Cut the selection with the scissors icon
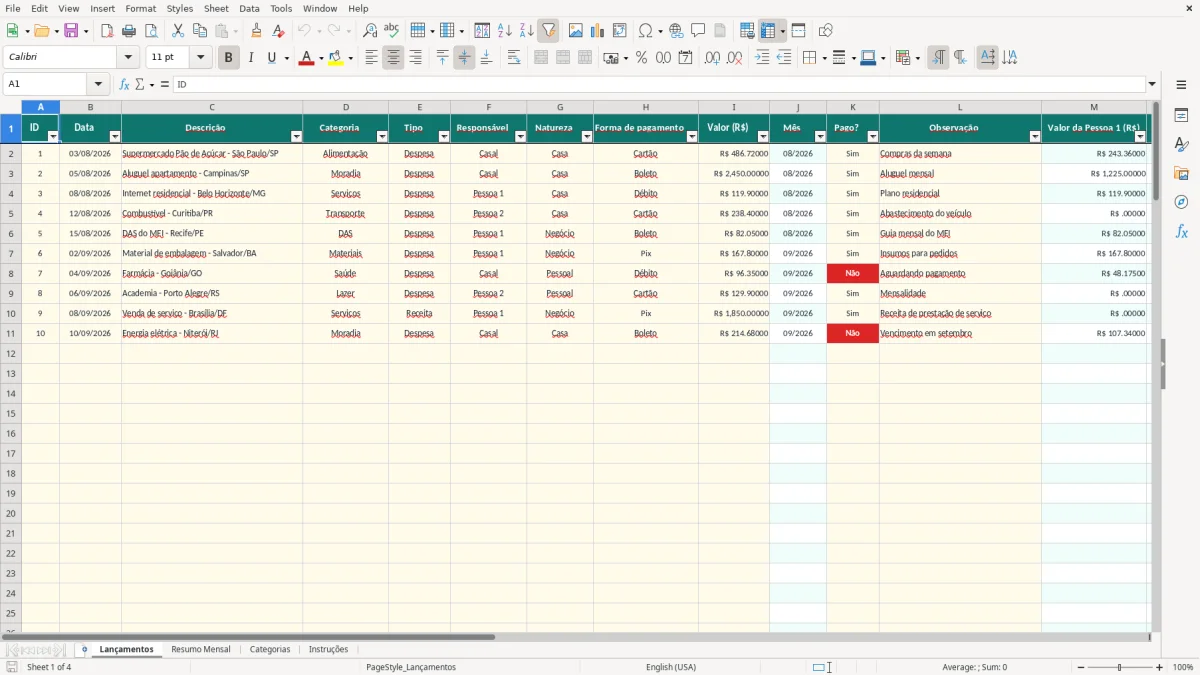Viewport: 1200px width, 675px height. coord(178,31)
